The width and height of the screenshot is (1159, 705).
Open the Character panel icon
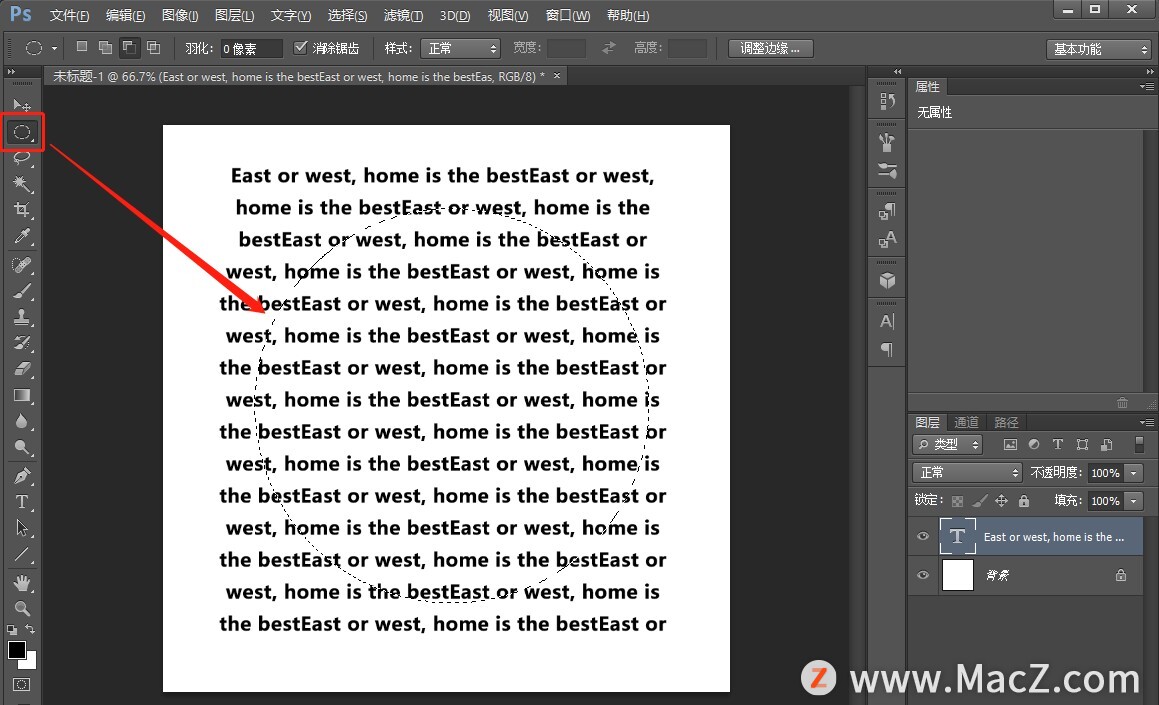pos(887,321)
